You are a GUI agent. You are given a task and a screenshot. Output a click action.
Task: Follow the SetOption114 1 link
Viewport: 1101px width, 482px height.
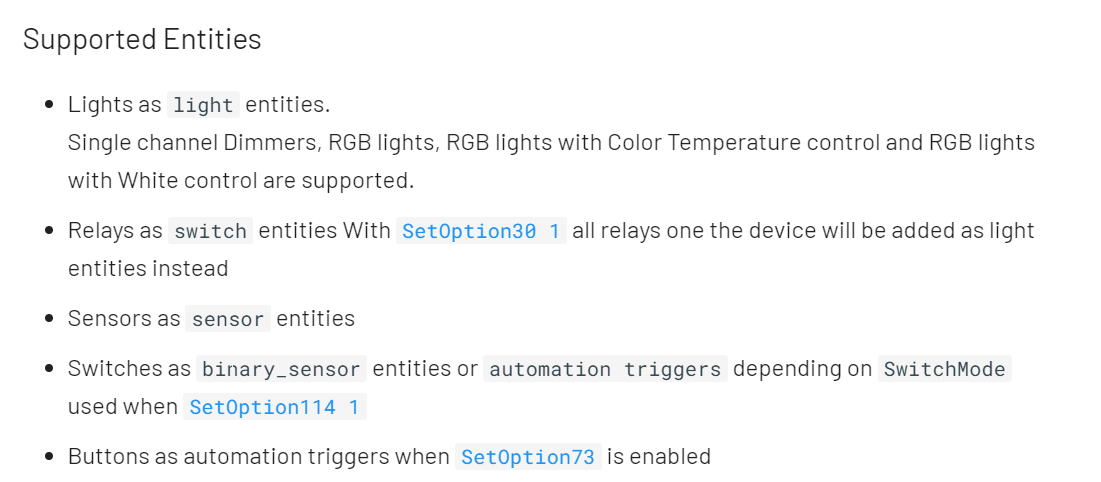coord(275,408)
